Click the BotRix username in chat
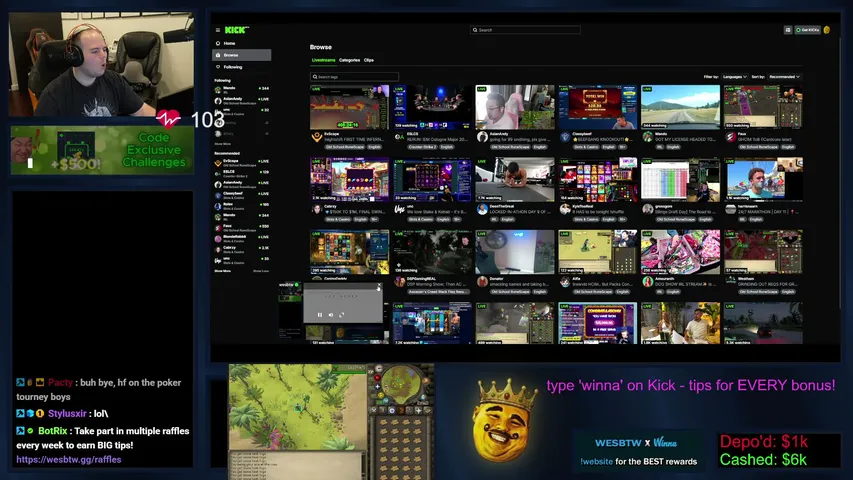The height and width of the screenshot is (480, 853). 53,431
